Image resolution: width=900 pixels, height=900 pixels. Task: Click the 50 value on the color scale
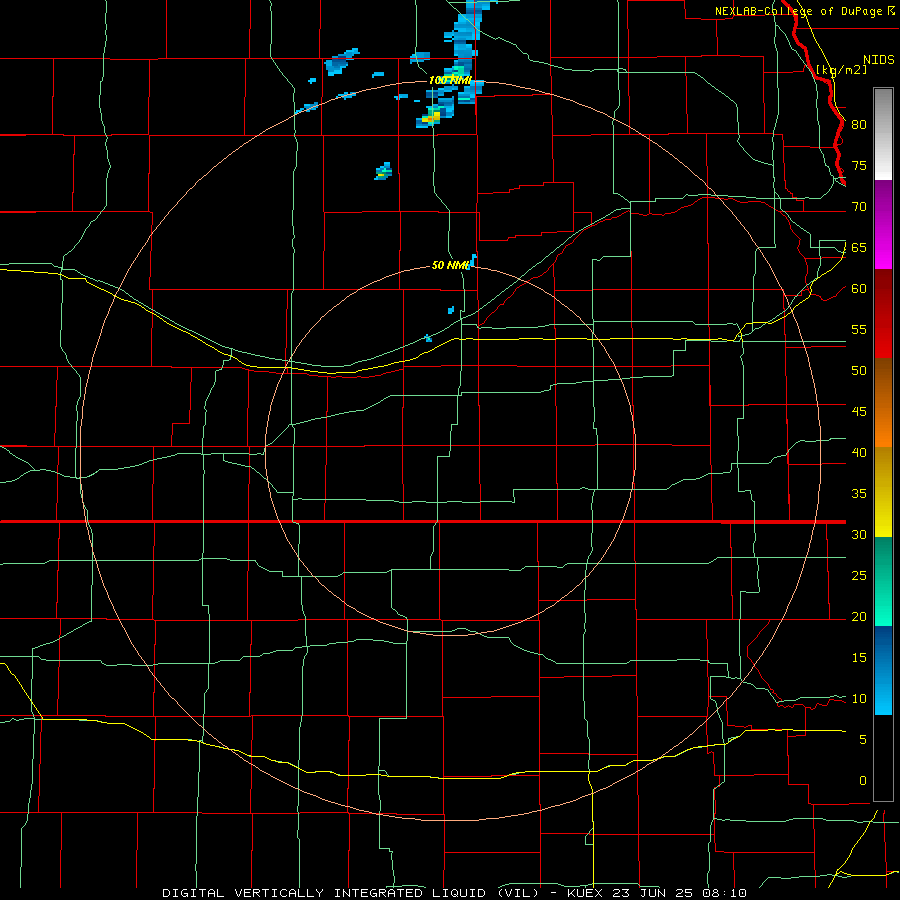coord(859,371)
